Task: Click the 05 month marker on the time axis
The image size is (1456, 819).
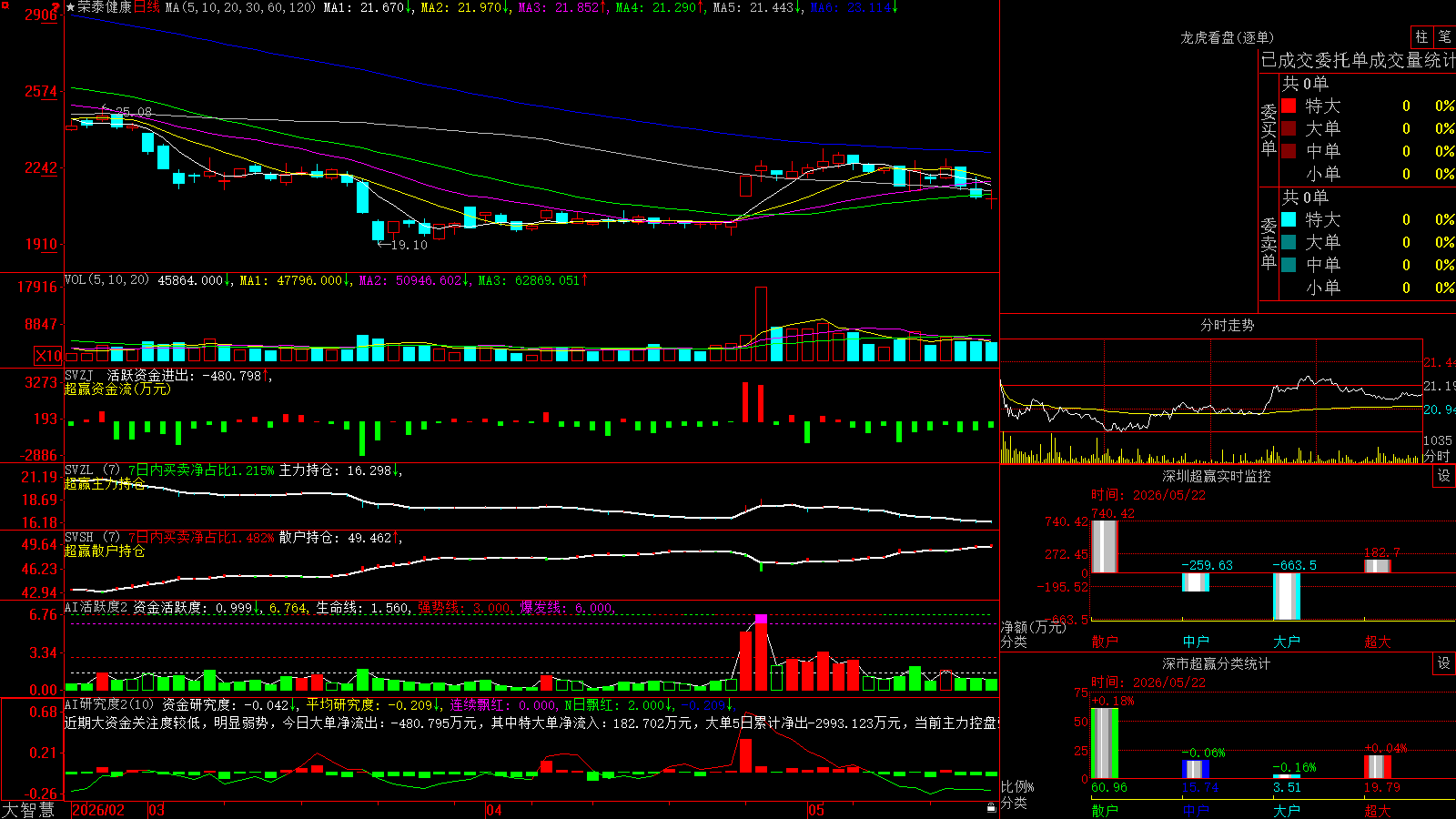Action: pyautogui.click(x=816, y=810)
